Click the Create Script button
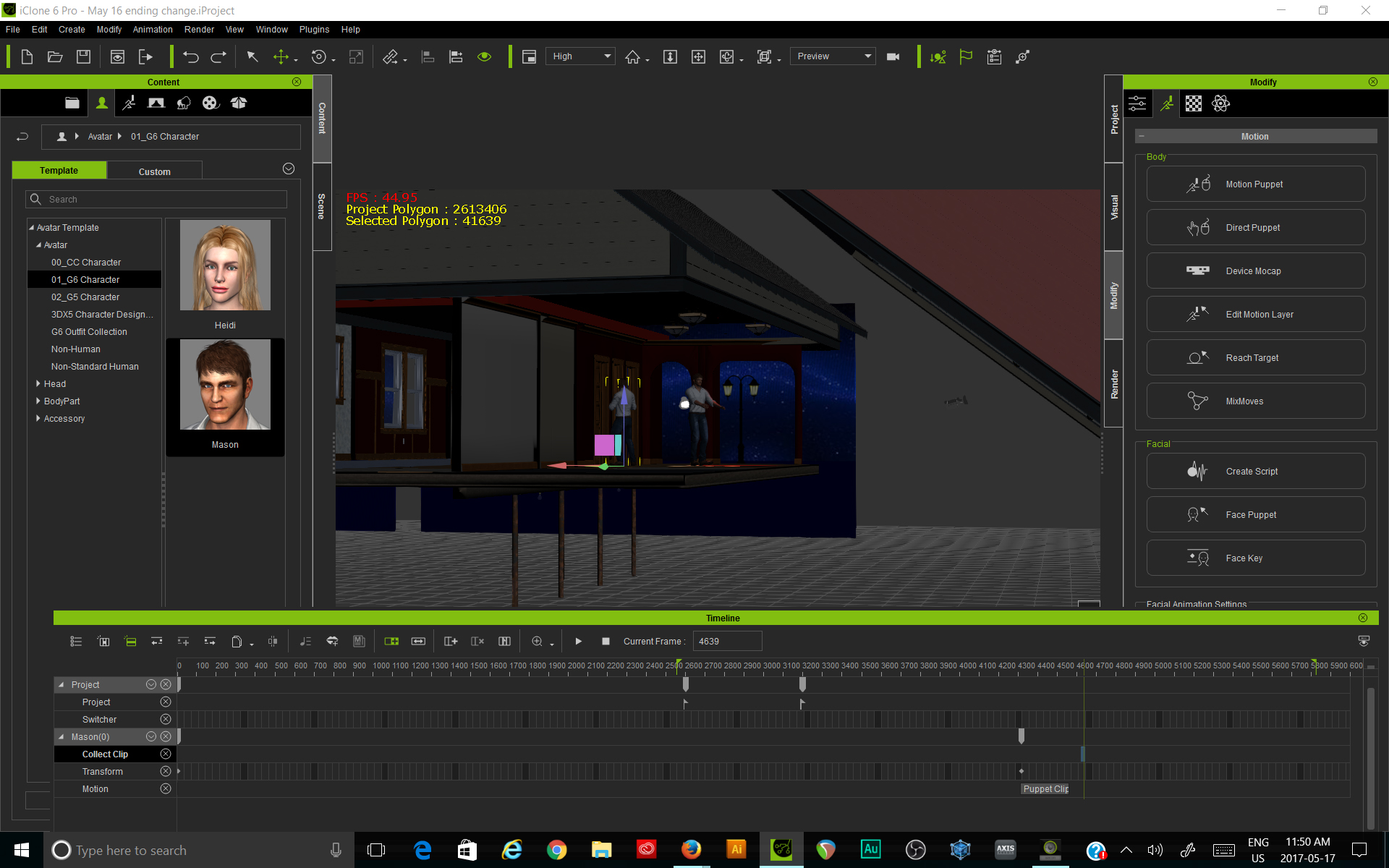The height and width of the screenshot is (868, 1389). [x=1256, y=471]
